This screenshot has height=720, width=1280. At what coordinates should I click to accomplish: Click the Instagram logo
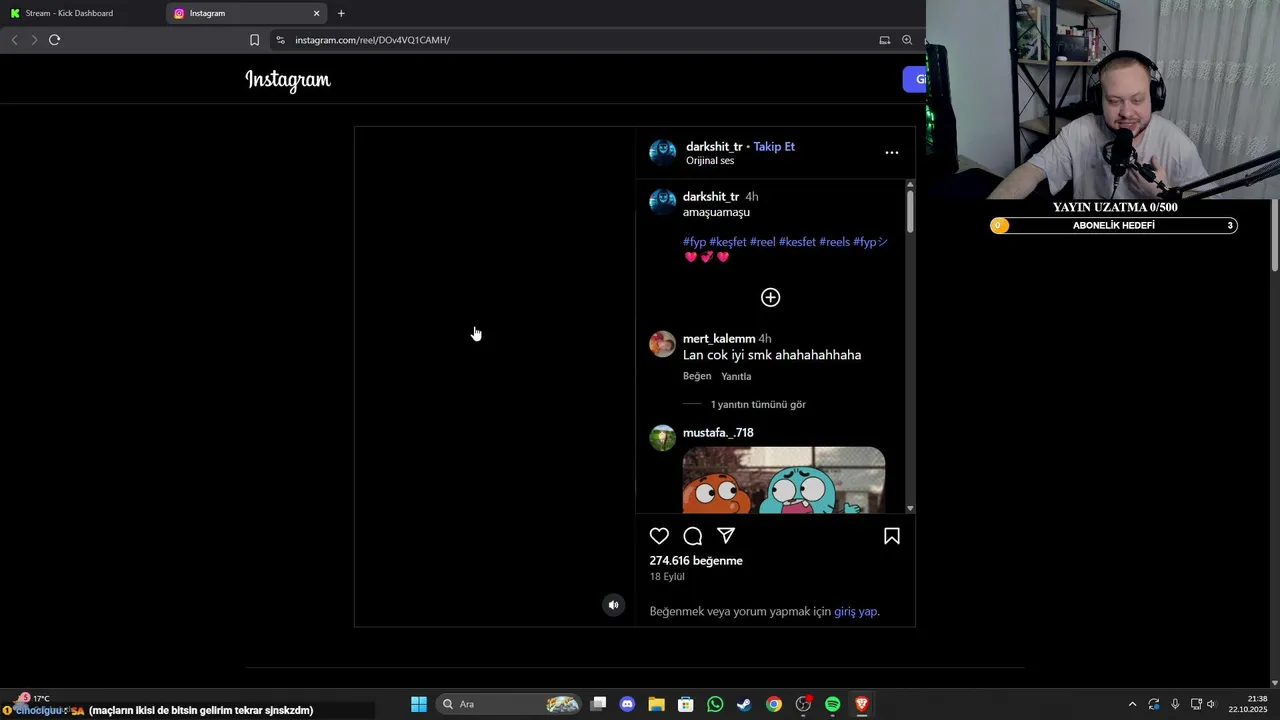tap(288, 80)
